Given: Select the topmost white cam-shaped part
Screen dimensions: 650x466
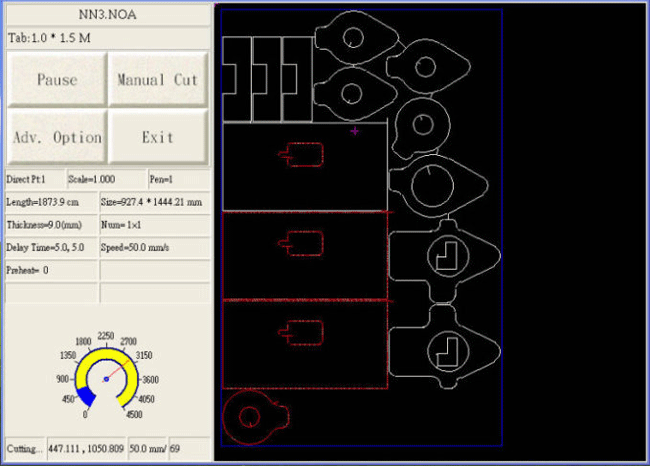Looking at the screenshot, I should [352, 38].
